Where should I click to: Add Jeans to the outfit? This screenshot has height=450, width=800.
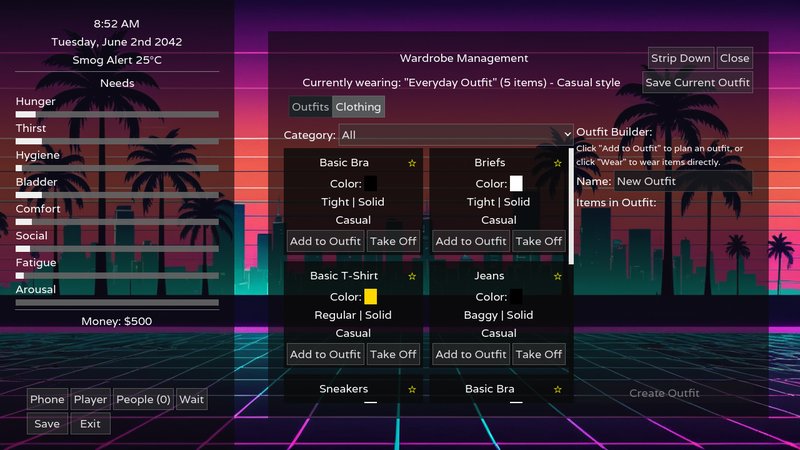(x=470, y=354)
